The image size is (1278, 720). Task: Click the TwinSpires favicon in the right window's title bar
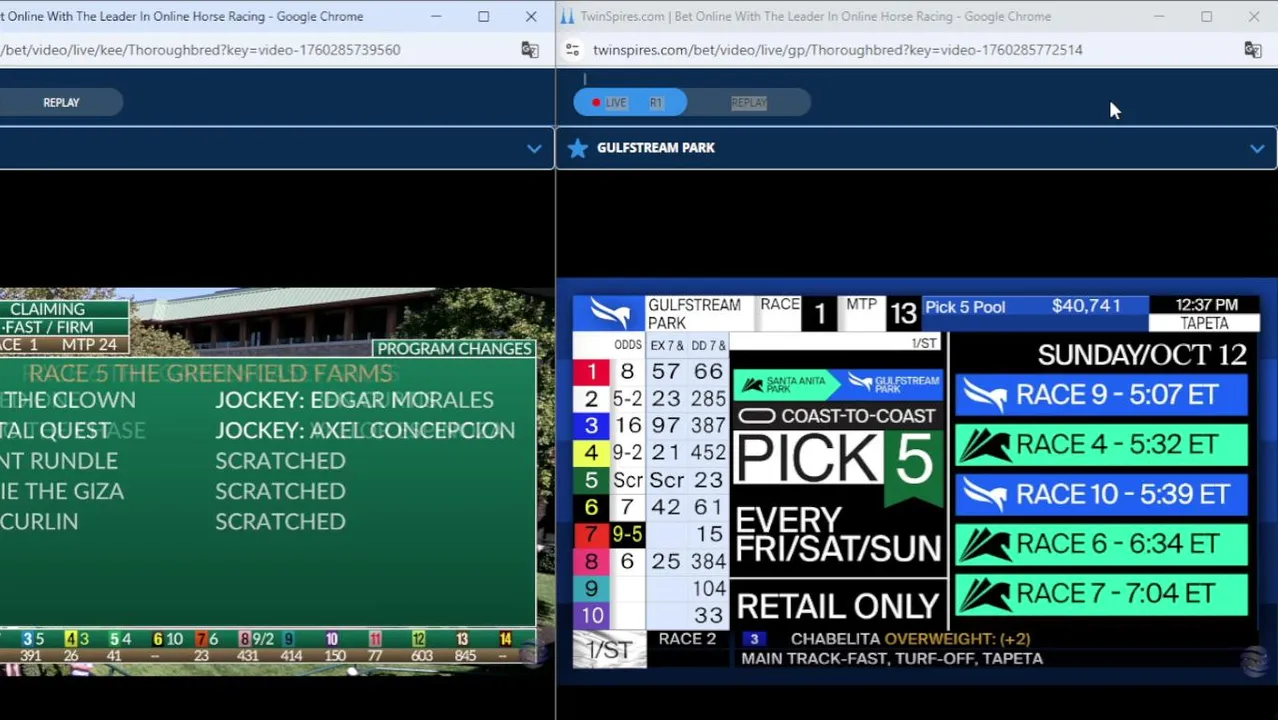click(x=566, y=16)
